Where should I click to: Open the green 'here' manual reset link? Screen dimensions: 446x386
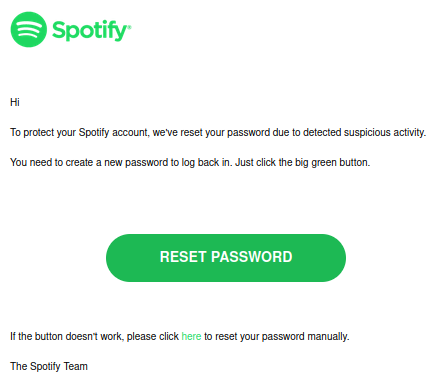click(191, 336)
